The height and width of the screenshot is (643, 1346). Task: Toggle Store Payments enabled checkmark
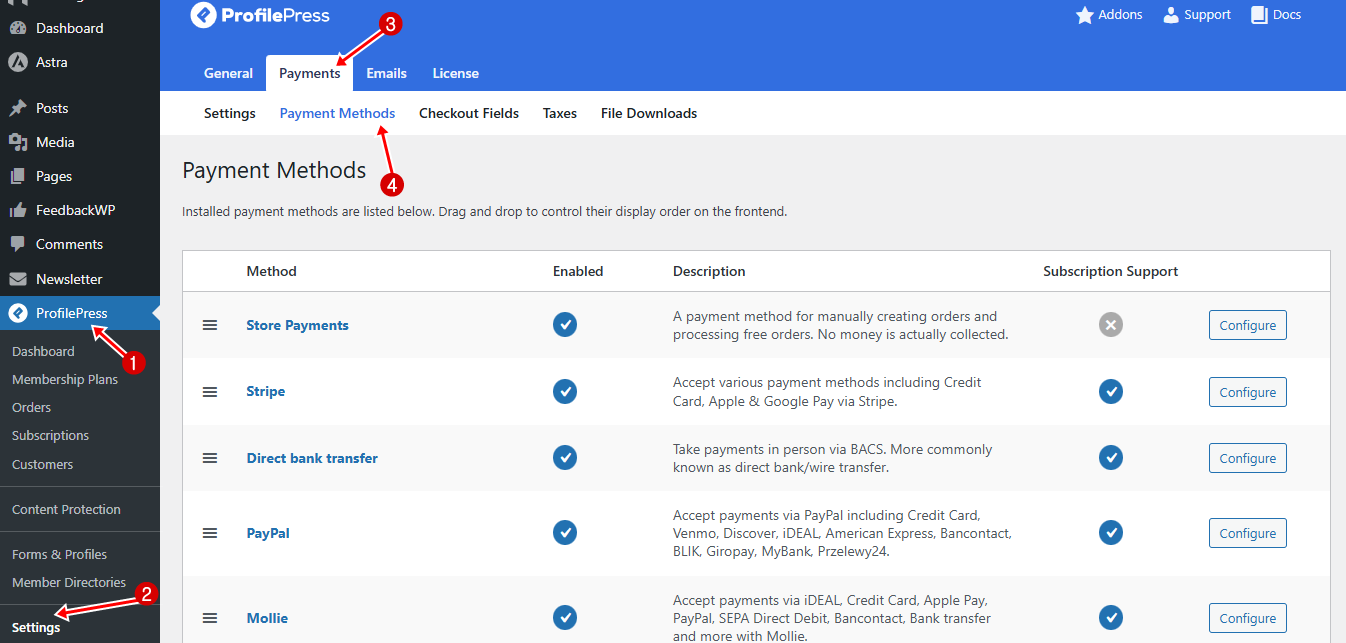tap(565, 324)
